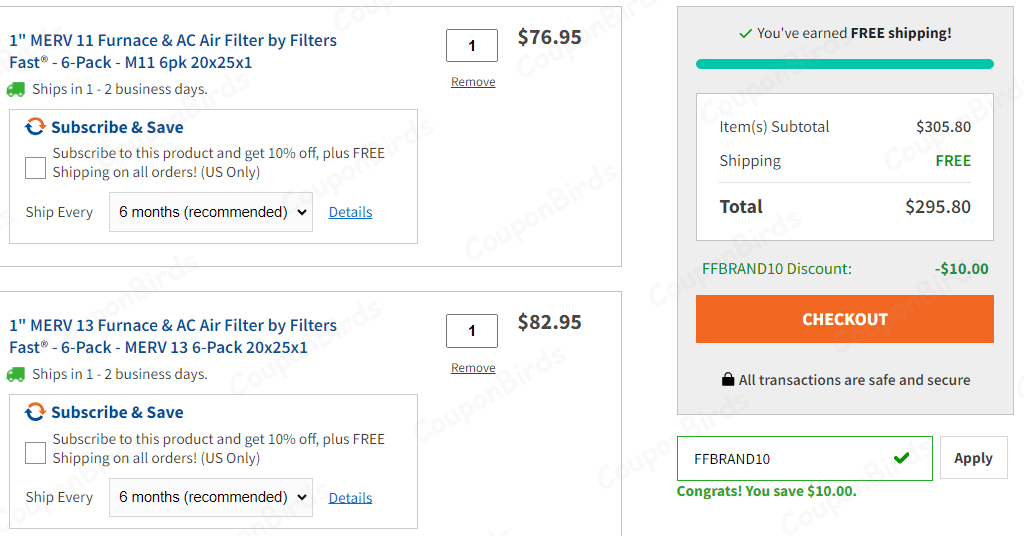
Task: Click green checkmark inside the coupon field
Action: point(902,458)
